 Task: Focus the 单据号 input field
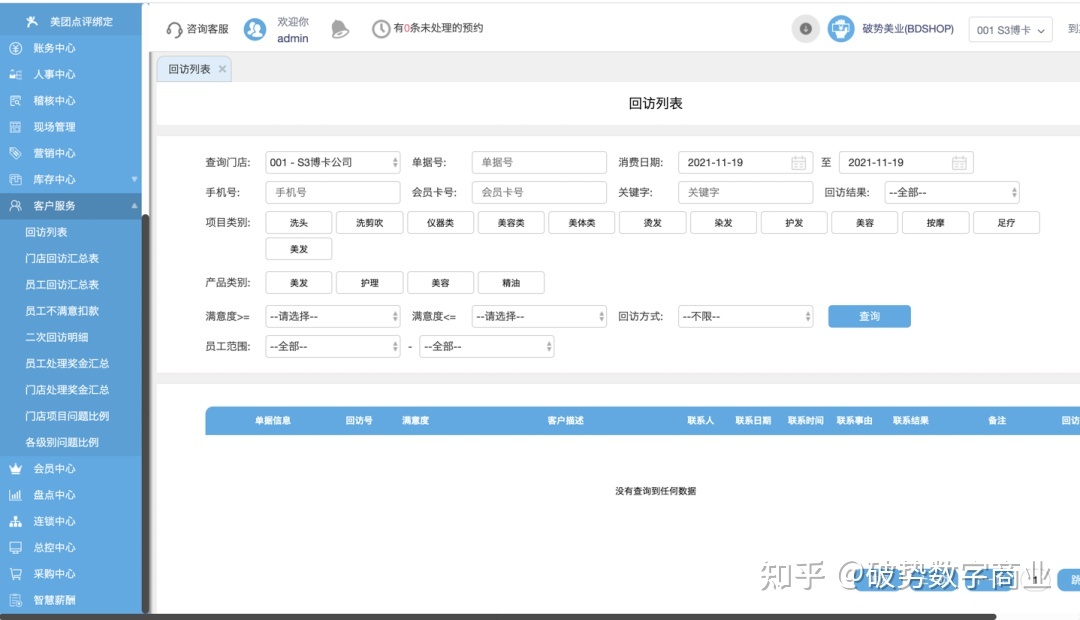539,163
